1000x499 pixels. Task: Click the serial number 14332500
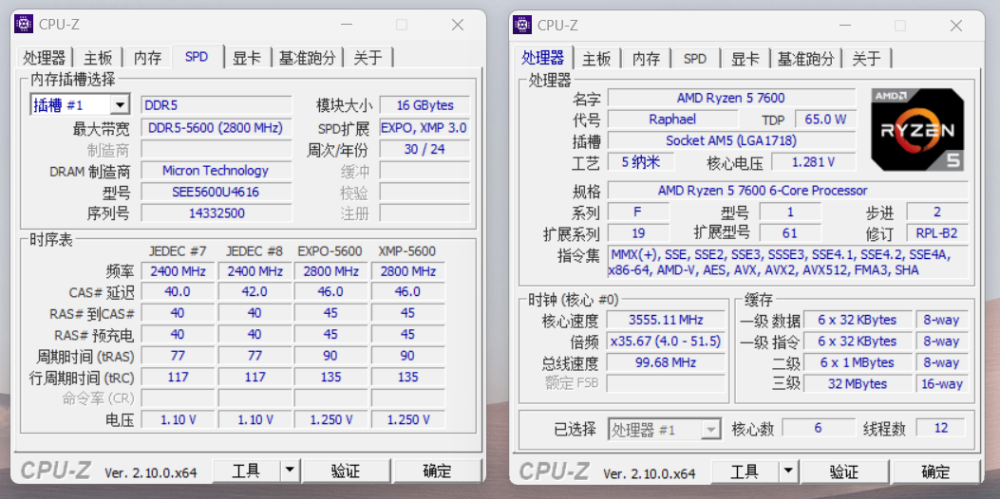coord(216,212)
